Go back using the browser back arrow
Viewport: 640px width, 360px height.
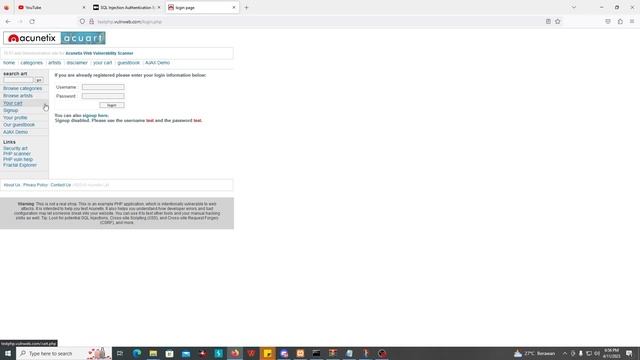(x=8, y=22)
